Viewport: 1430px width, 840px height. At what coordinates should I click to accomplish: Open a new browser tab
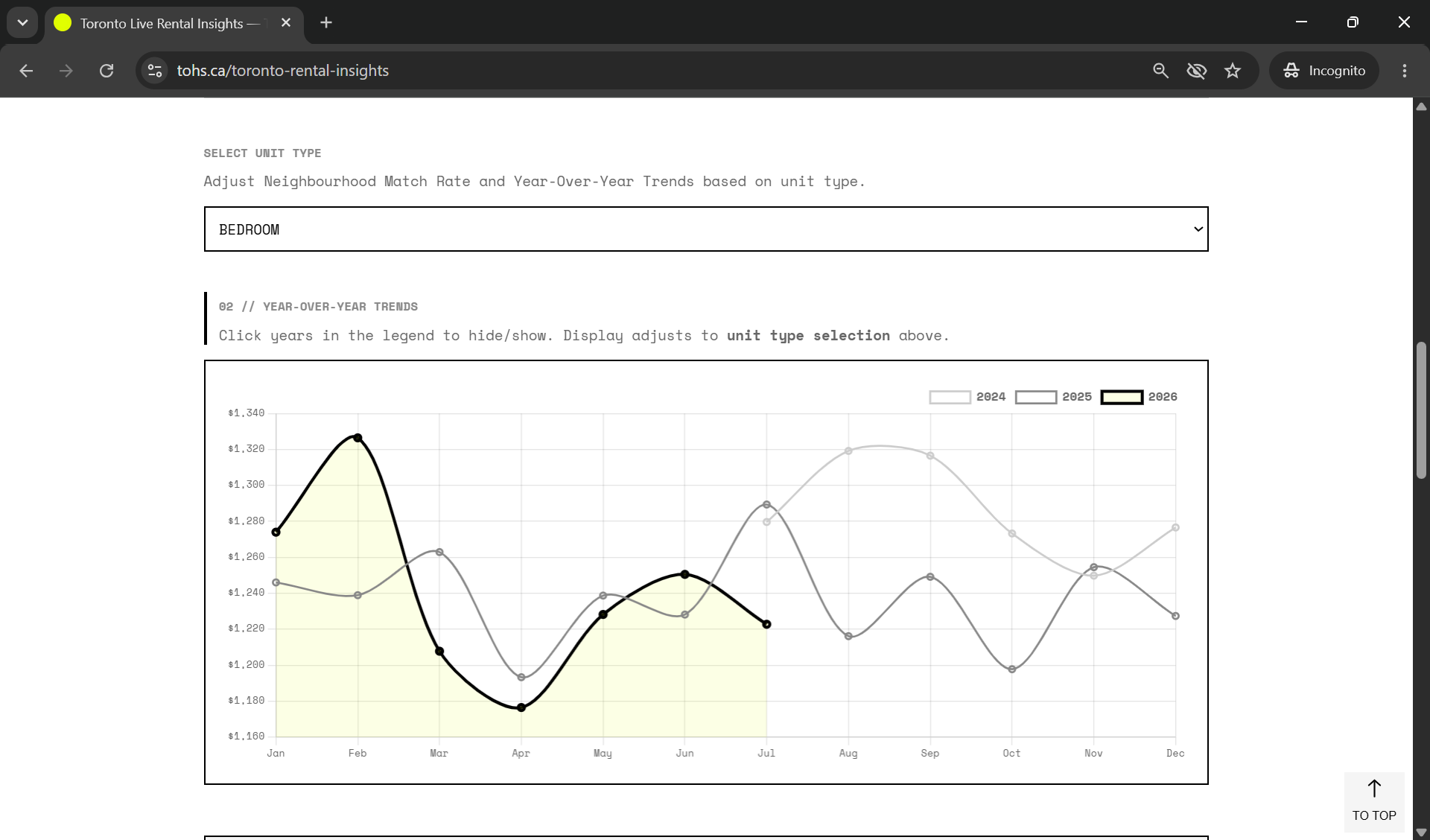pos(326,22)
